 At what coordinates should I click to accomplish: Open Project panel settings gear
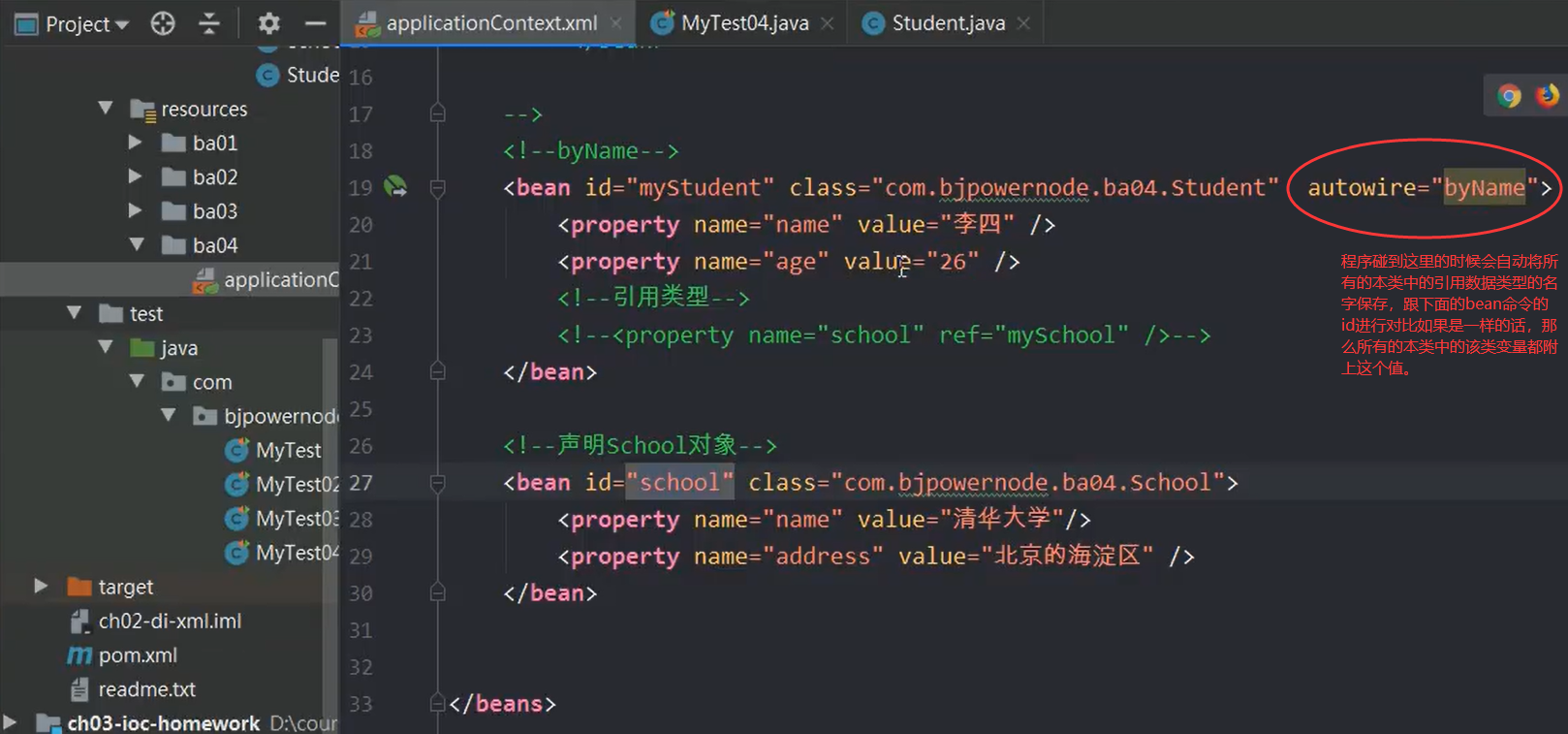(x=268, y=23)
